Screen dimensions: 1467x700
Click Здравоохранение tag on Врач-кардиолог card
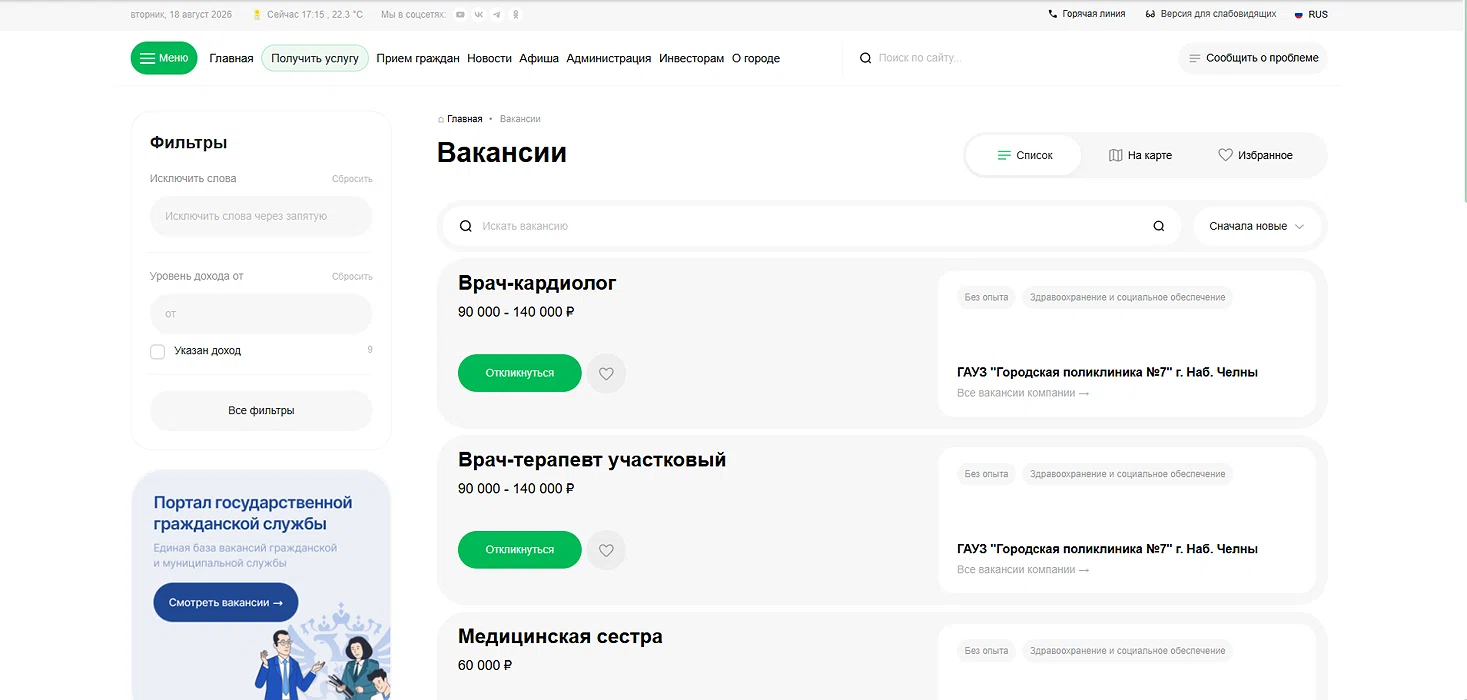tap(1127, 297)
